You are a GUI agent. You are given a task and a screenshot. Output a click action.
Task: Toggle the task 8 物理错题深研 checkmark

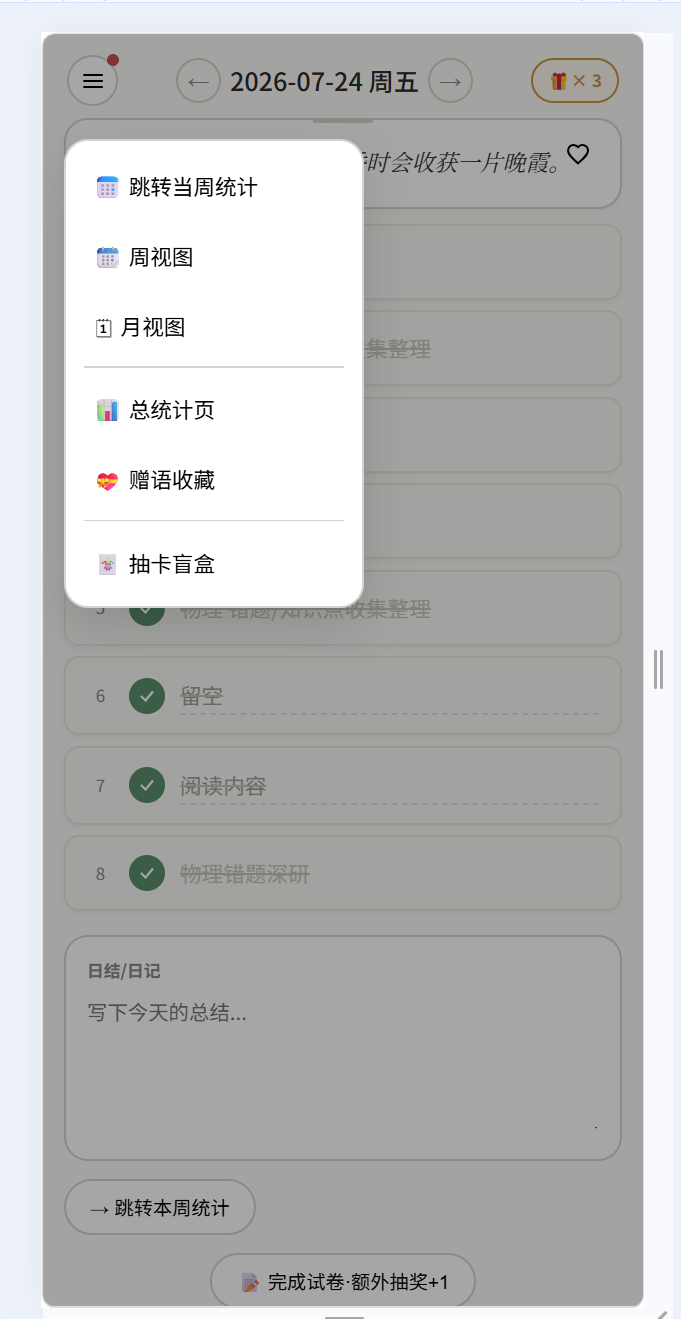point(147,873)
